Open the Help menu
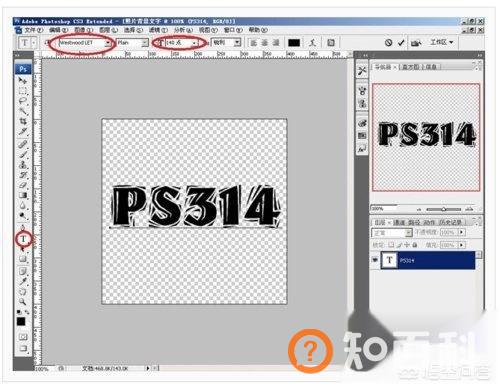This screenshot has height=389, width=500. point(258,30)
